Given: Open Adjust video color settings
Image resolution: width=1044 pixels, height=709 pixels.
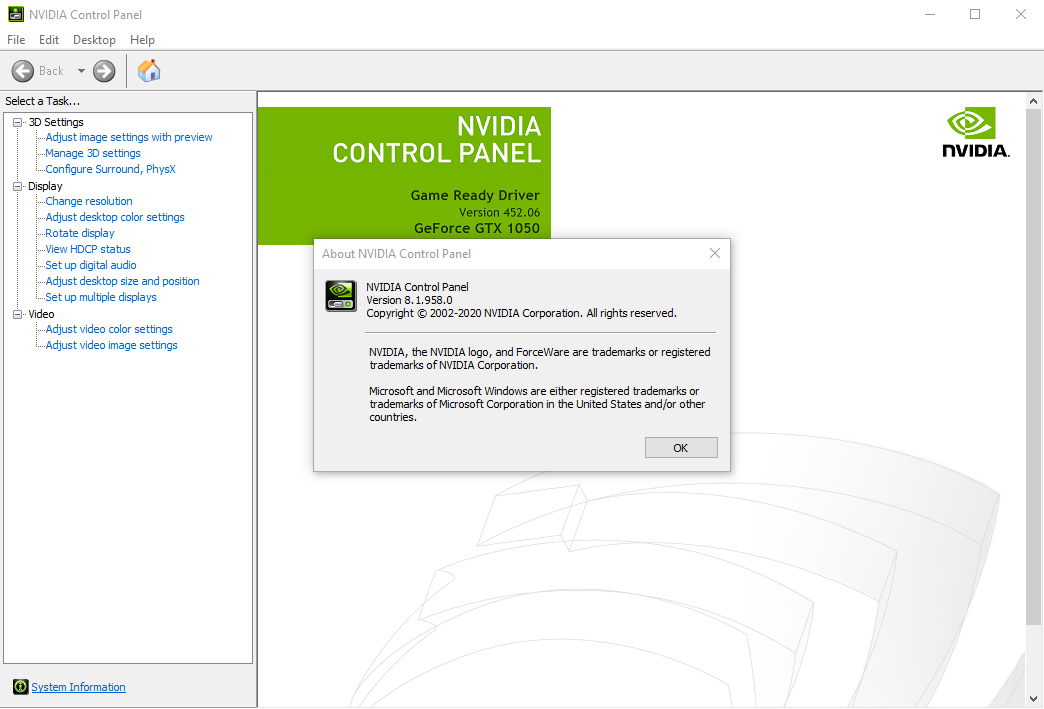Looking at the screenshot, I should tap(109, 329).
